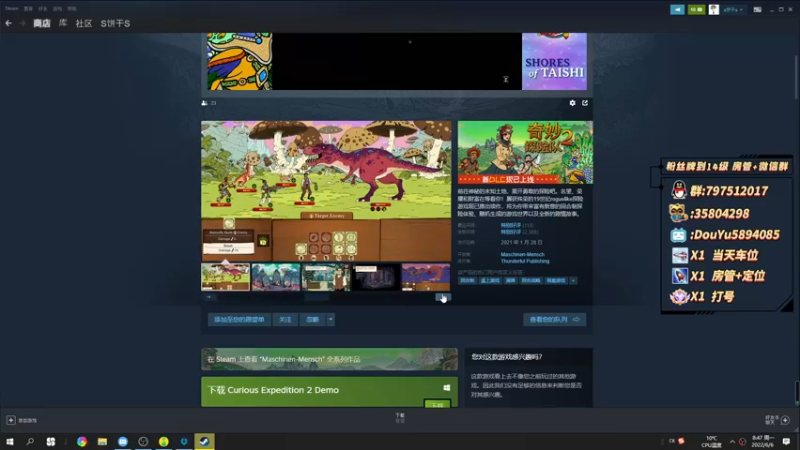This screenshot has height=450, width=800.
Task: Open the Chrome taskbar icon
Action: coord(82,441)
